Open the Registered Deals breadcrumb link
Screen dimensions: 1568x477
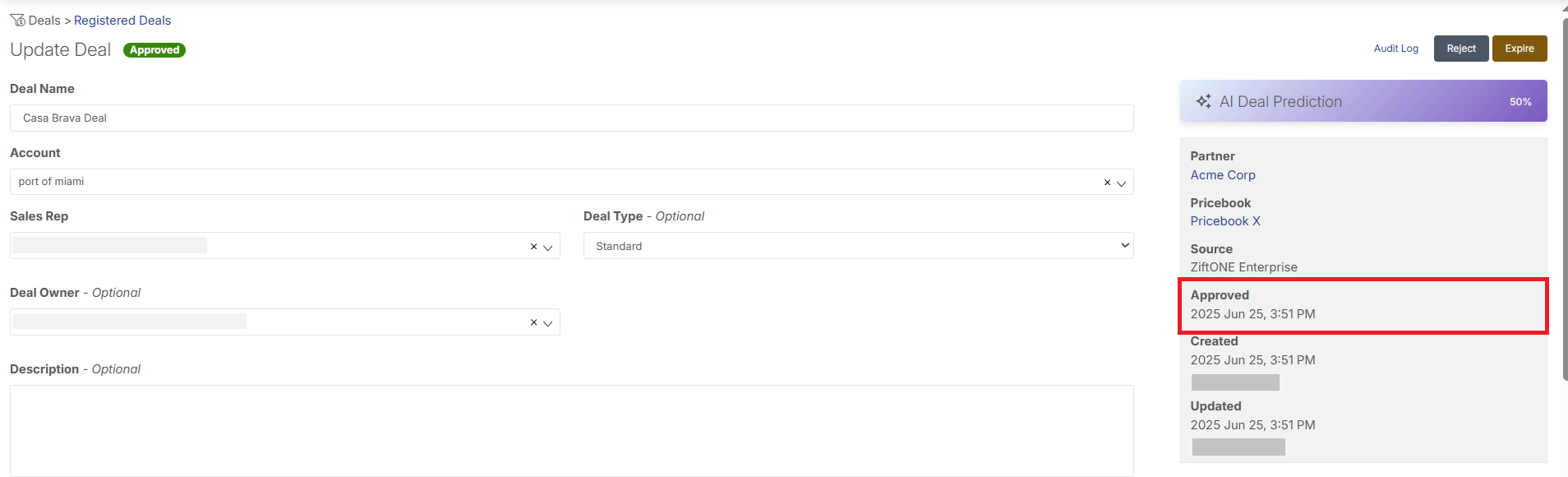(x=122, y=21)
